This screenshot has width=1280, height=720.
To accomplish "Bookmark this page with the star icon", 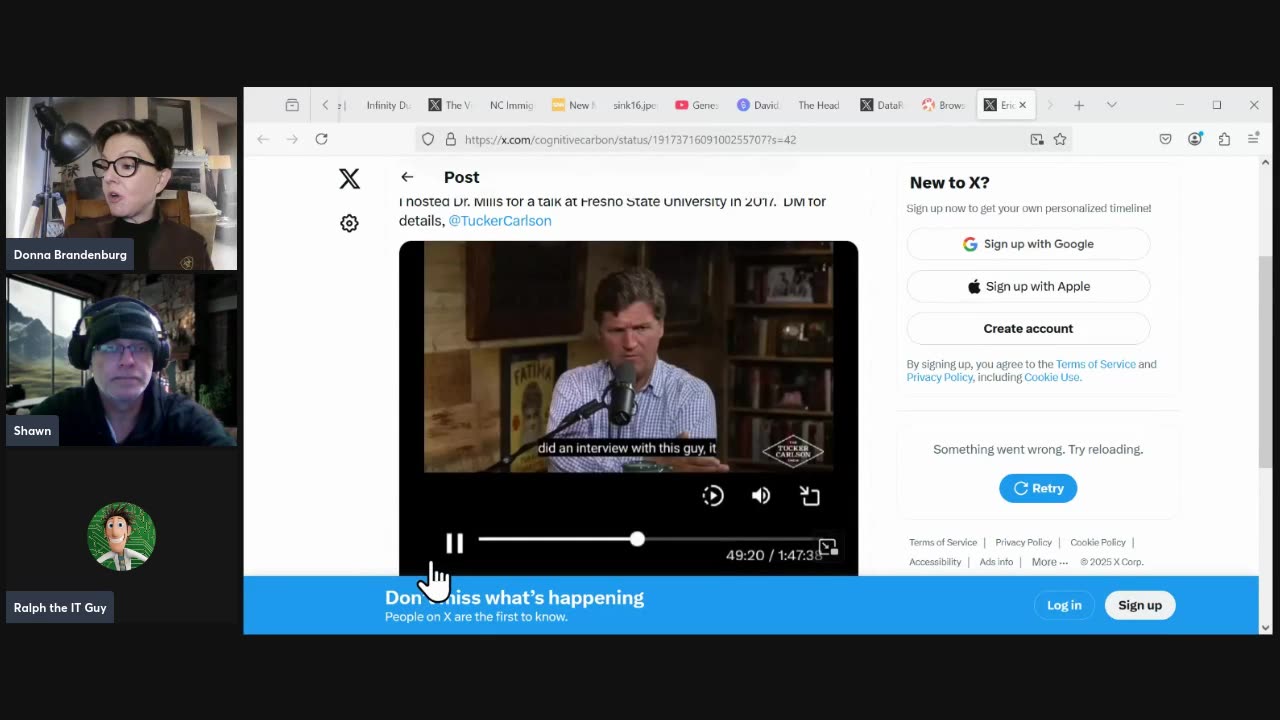I will tap(1060, 139).
